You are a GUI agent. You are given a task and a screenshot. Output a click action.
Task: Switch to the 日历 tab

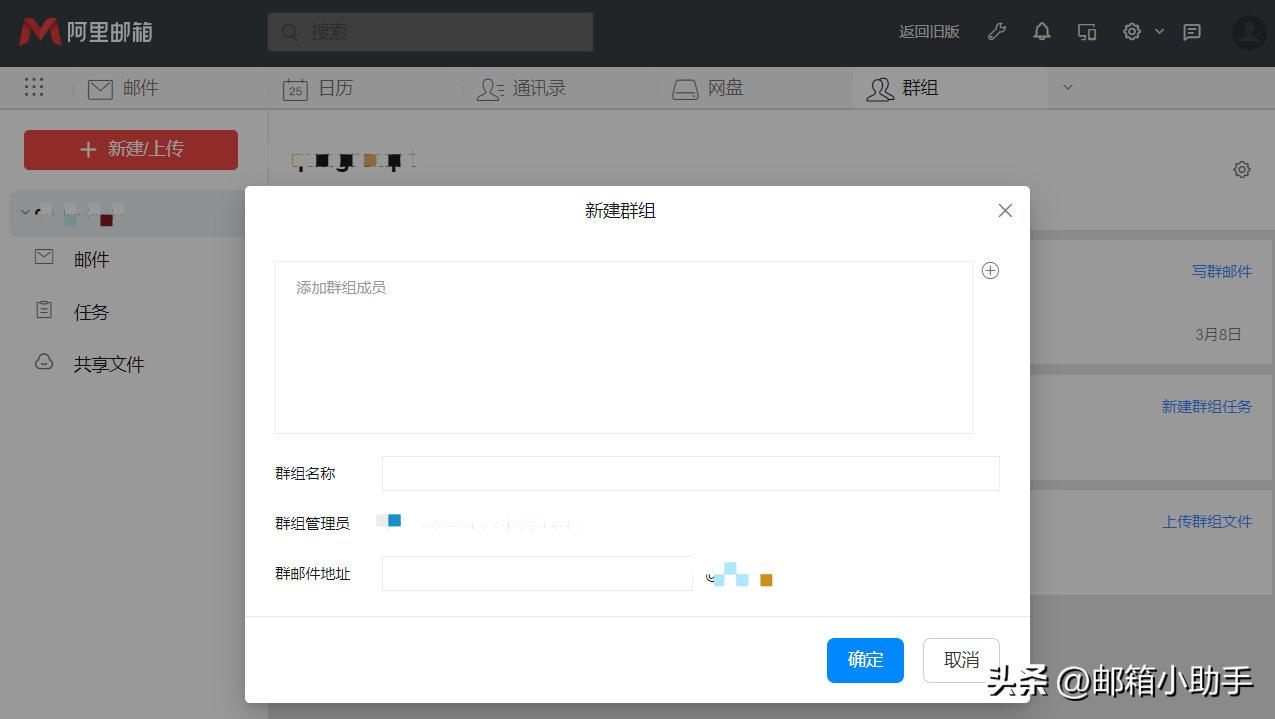pos(319,88)
